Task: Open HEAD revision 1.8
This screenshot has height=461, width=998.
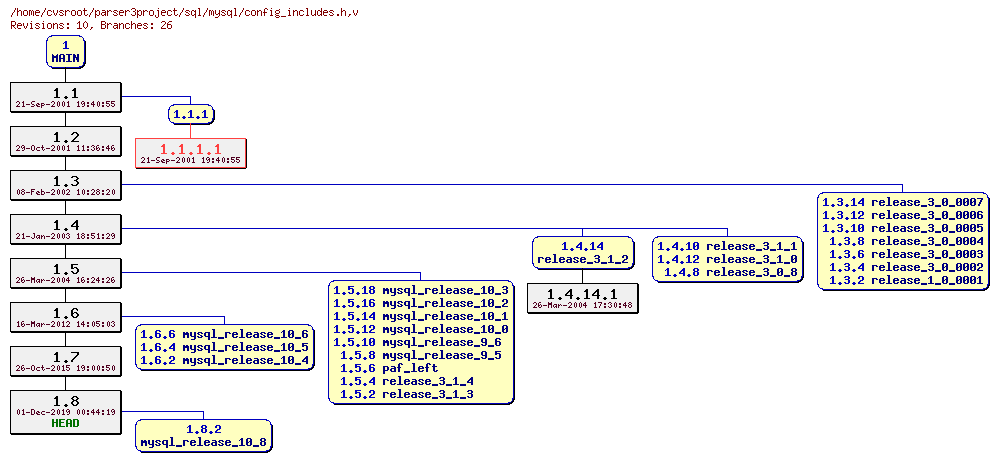Action: pyautogui.click(x=66, y=412)
